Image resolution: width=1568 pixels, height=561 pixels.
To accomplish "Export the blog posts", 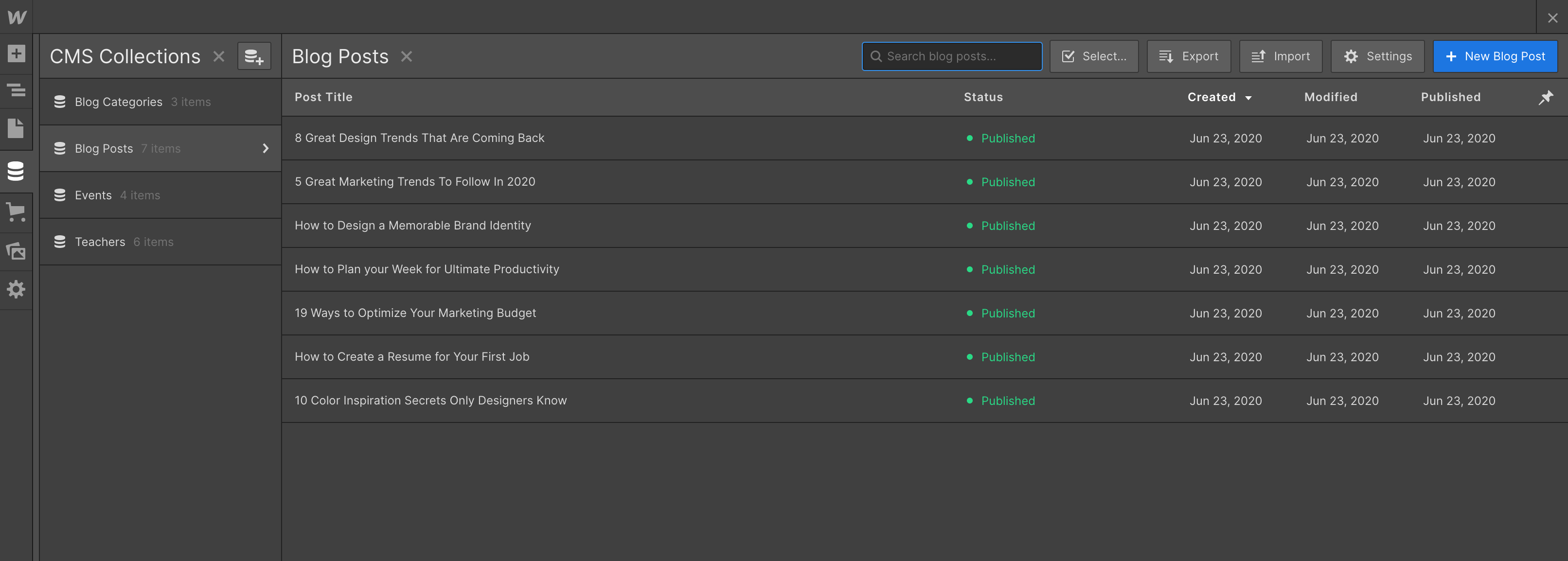I will (1188, 56).
